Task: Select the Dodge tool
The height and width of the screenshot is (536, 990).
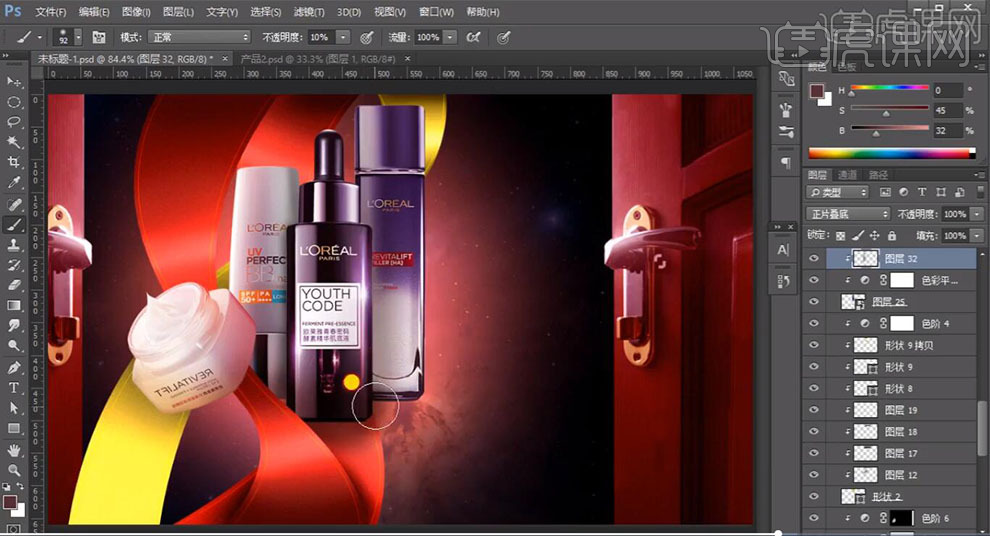Action: (x=13, y=346)
